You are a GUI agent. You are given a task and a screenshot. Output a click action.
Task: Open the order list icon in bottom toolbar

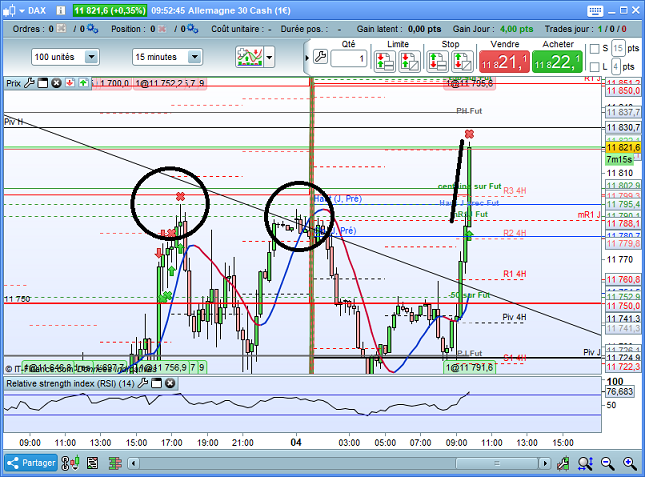pyautogui.click(x=93, y=463)
